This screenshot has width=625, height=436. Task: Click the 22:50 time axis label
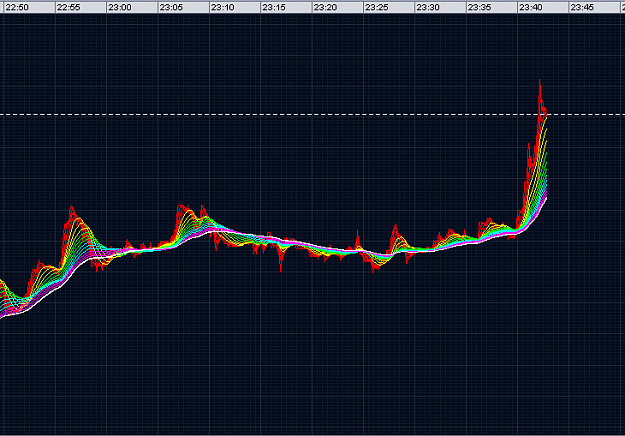coord(17,8)
